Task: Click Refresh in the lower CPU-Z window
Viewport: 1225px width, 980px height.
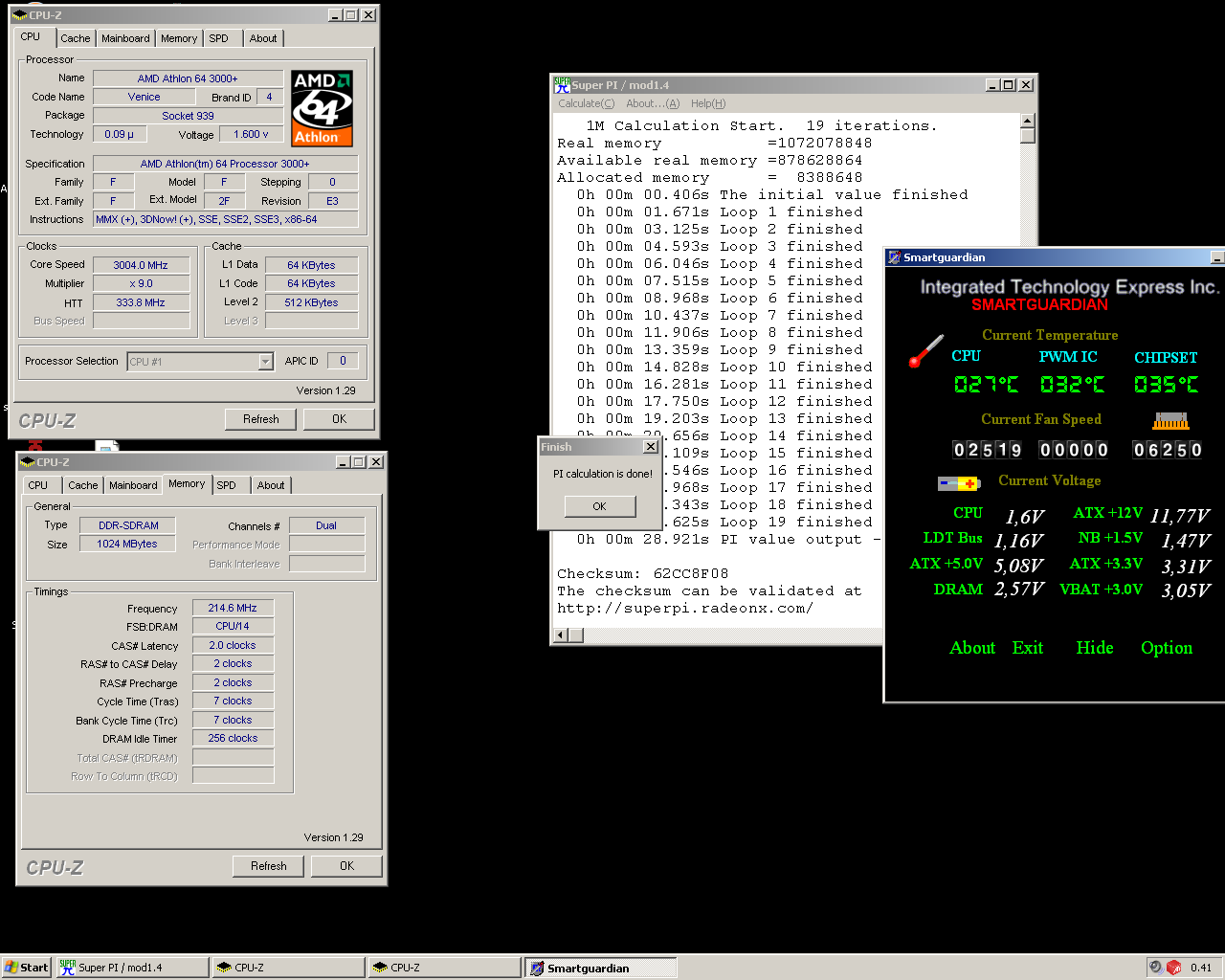Action: point(269,866)
